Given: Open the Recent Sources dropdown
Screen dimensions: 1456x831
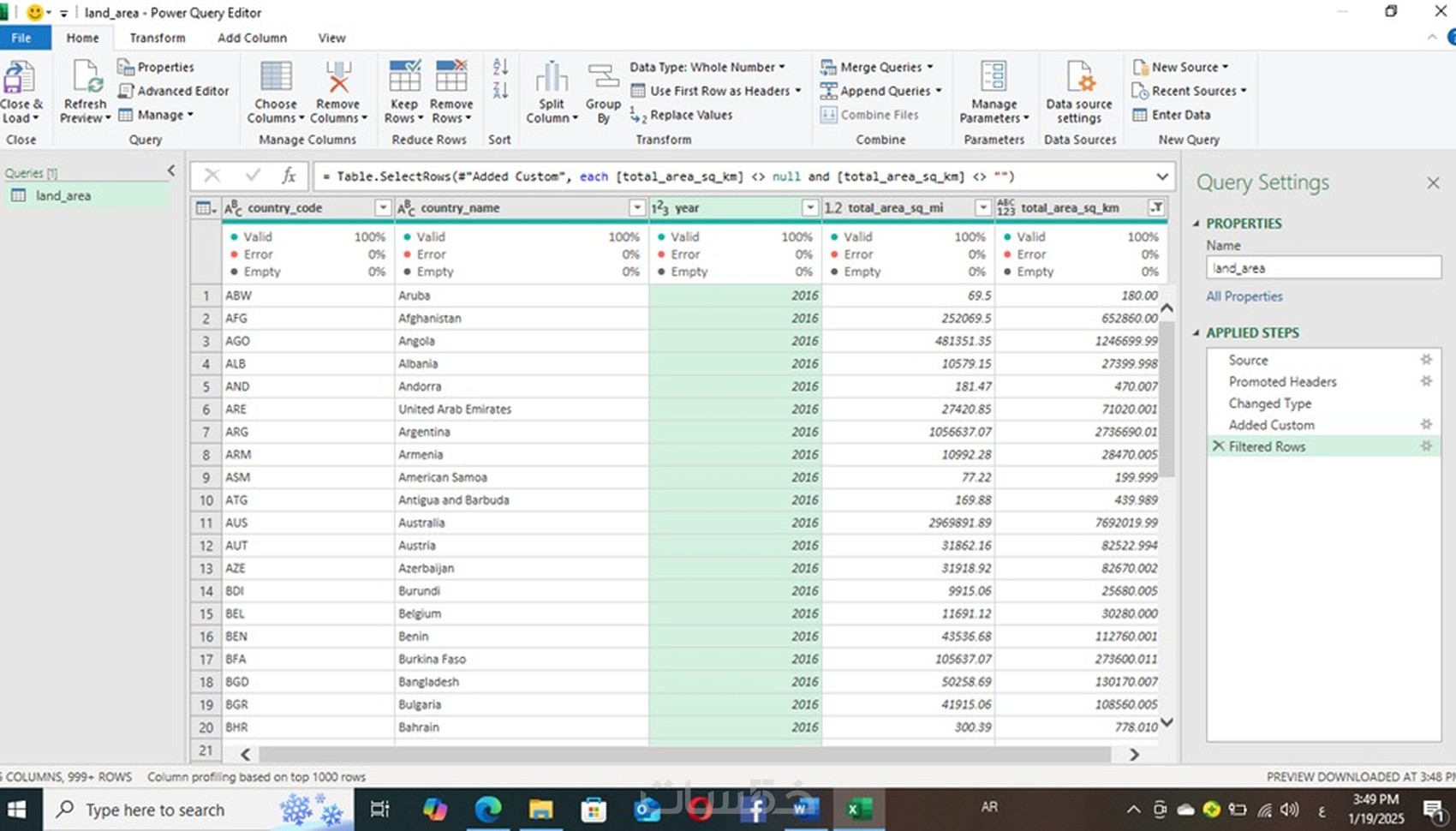Looking at the screenshot, I should pyautogui.click(x=1190, y=91).
